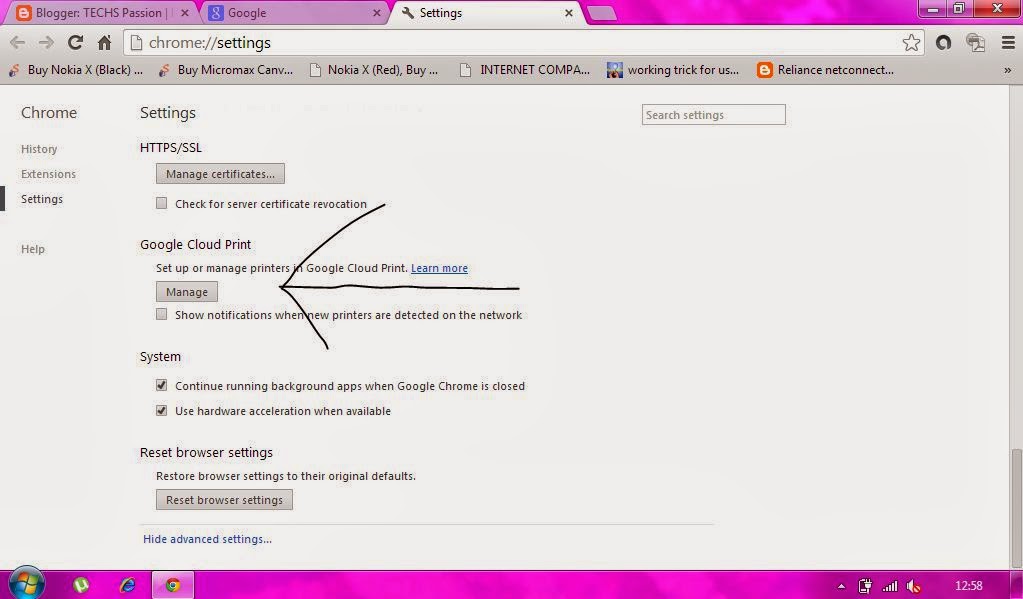Click Hide advanced settings link
Image resolution: width=1023 pixels, height=599 pixels.
[207, 539]
